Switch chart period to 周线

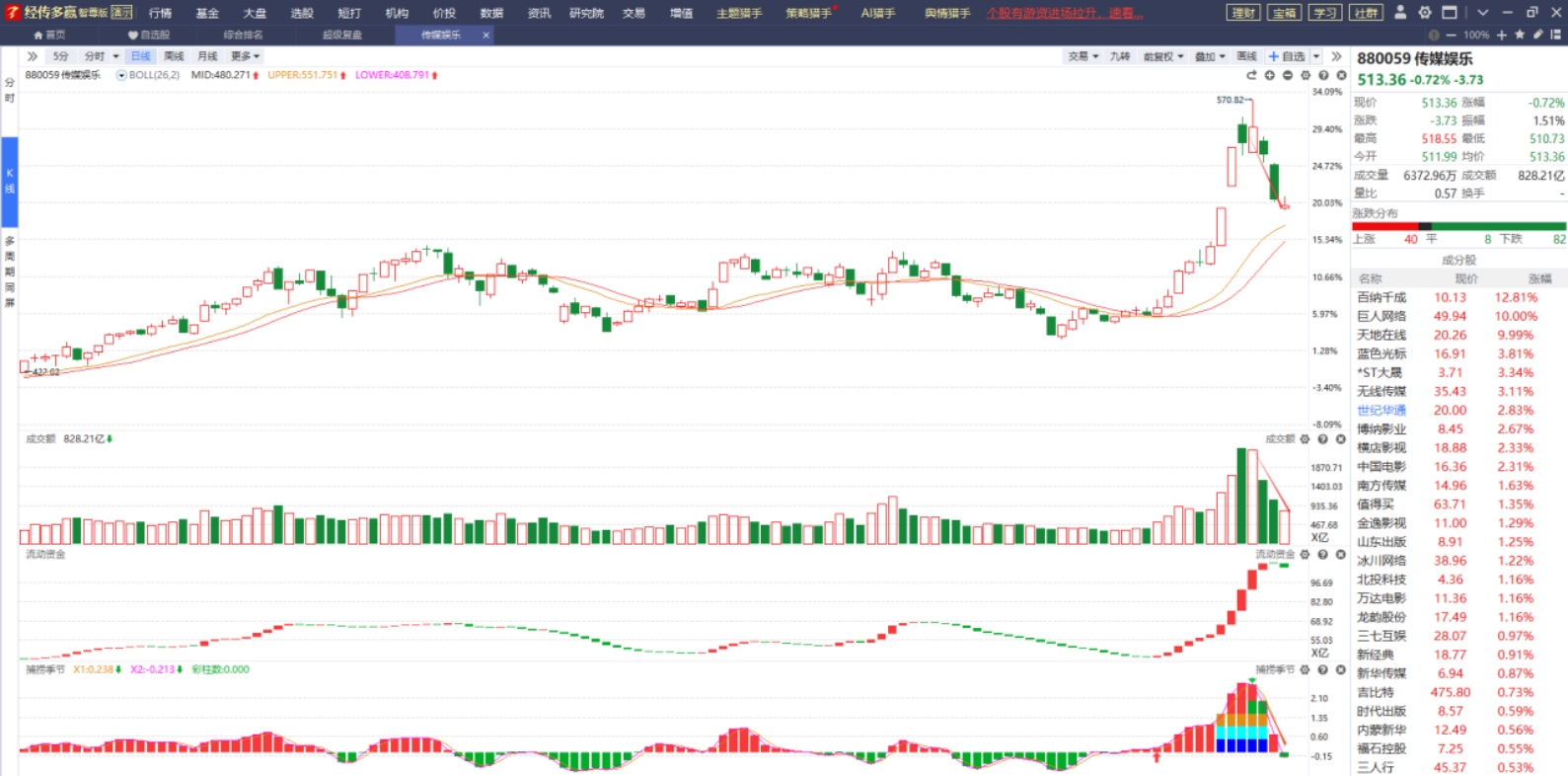pyautogui.click(x=174, y=56)
